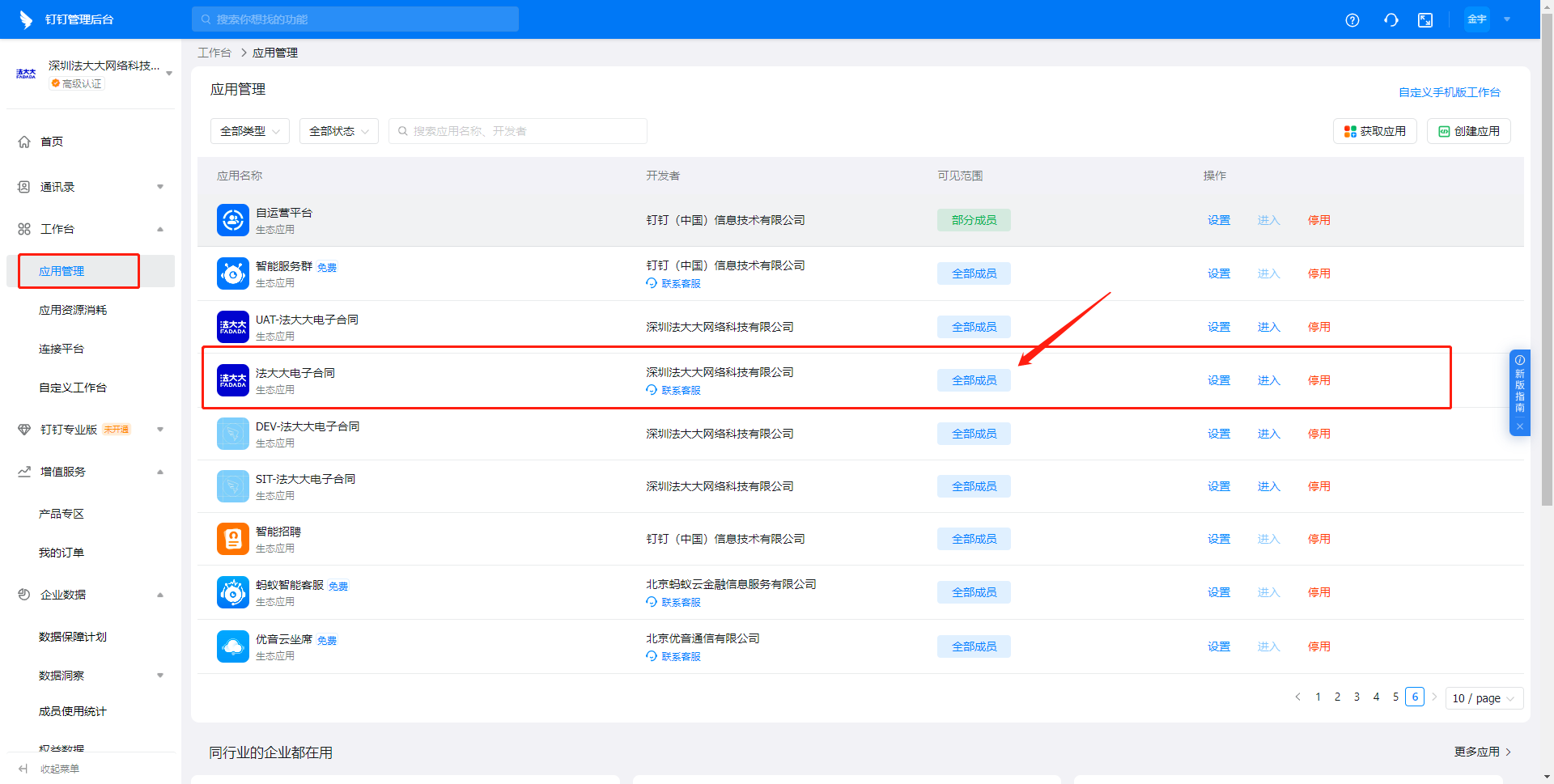This screenshot has height=784, width=1554.
Task: Click the SIT-法大大电子合同 app icon
Action: point(233,486)
